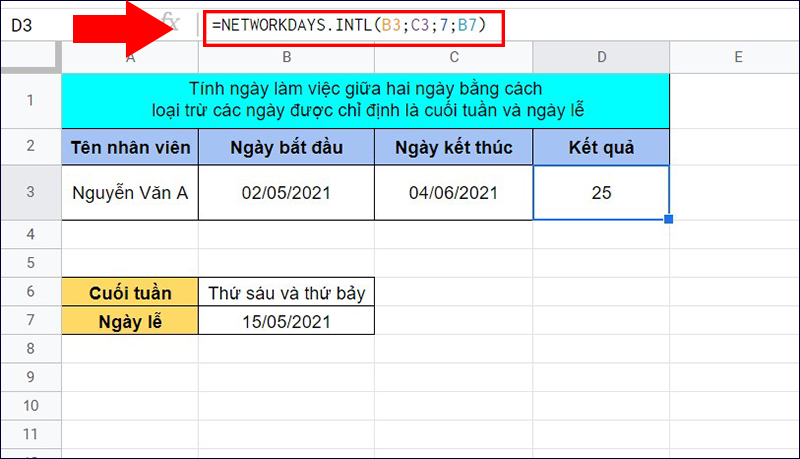Select the column B header
Screen dimensions: 800x459
point(286,58)
